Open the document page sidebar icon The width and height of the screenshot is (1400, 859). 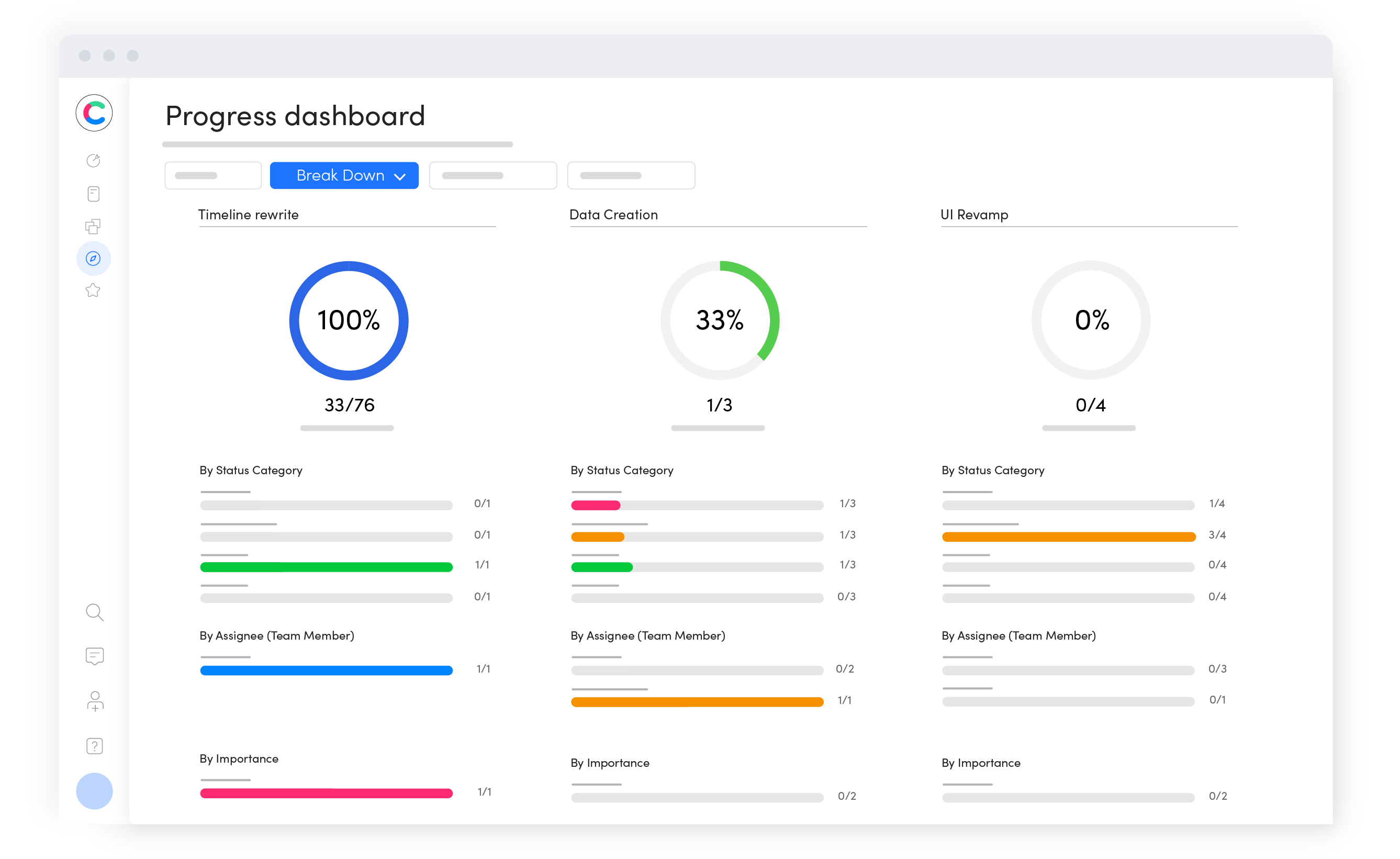(x=93, y=194)
